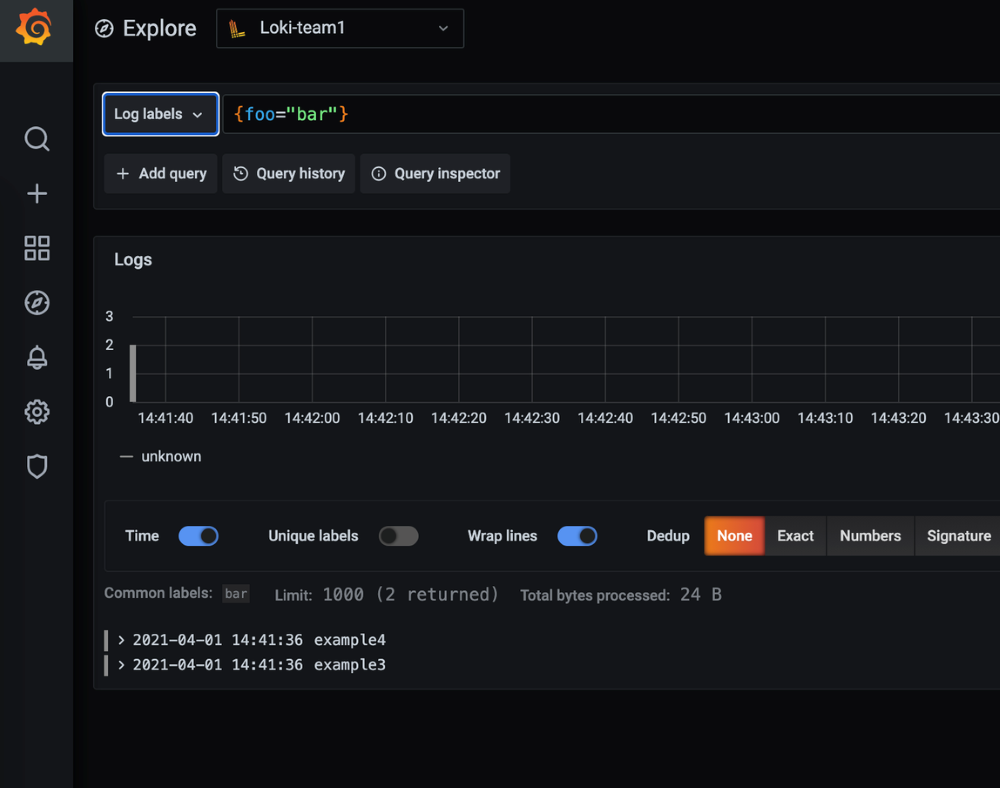Open the Search sidebar icon
The width and height of the screenshot is (1000, 788).
[36, 139]
